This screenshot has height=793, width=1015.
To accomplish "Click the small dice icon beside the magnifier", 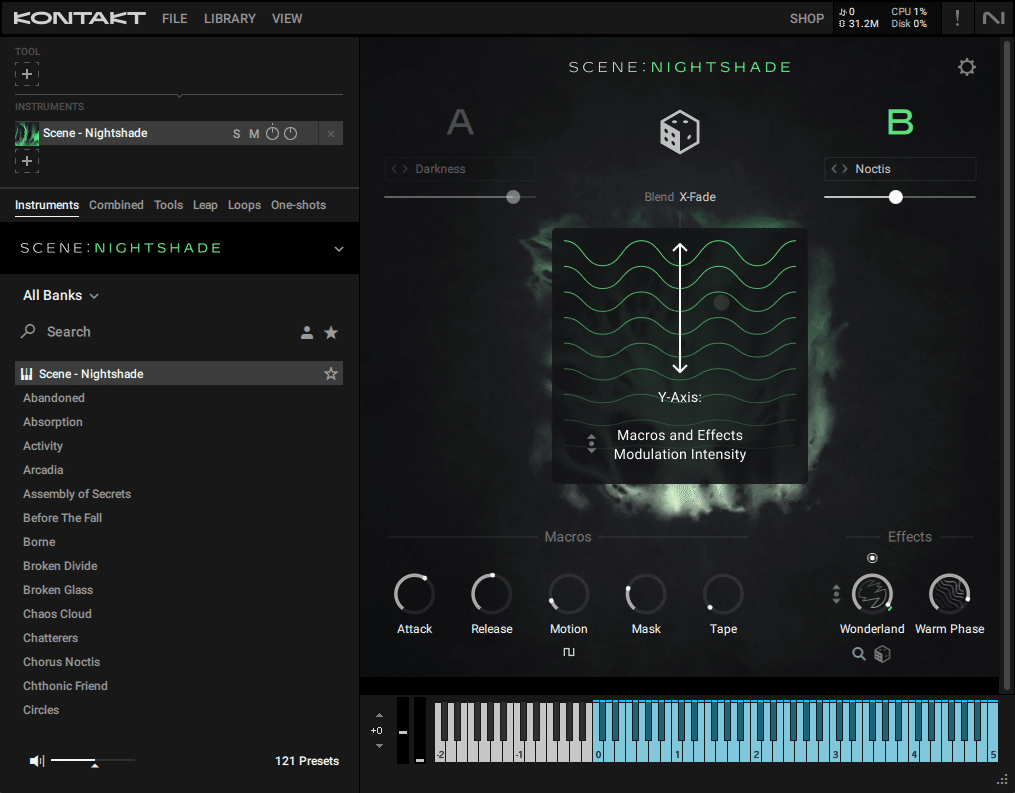I will (881, 653).
